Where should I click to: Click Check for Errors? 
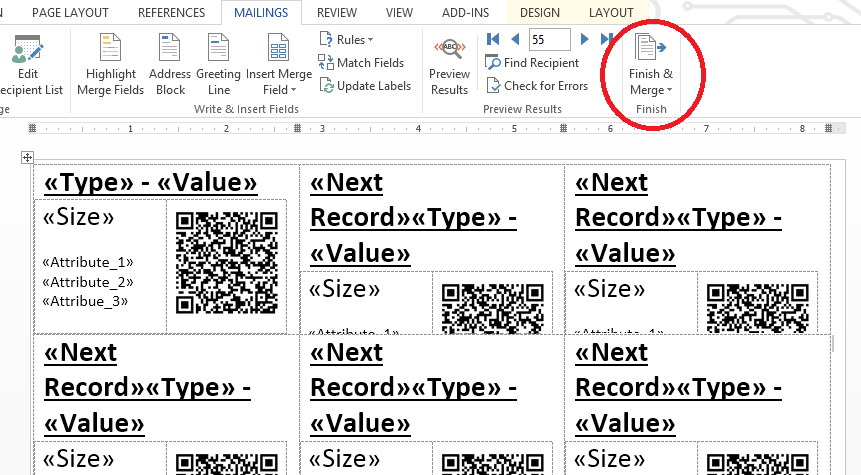(x=538, y=86)
